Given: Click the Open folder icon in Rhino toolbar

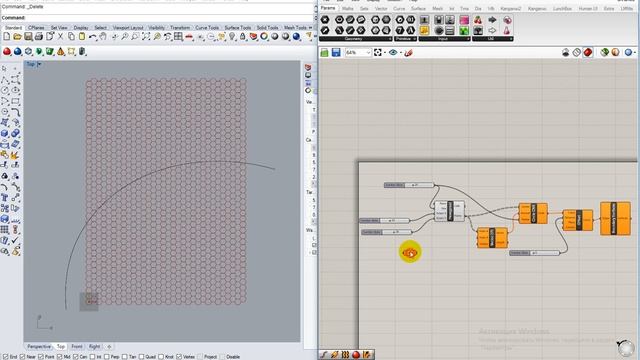Looking at the screenshot, I should (x=17, y=37).
